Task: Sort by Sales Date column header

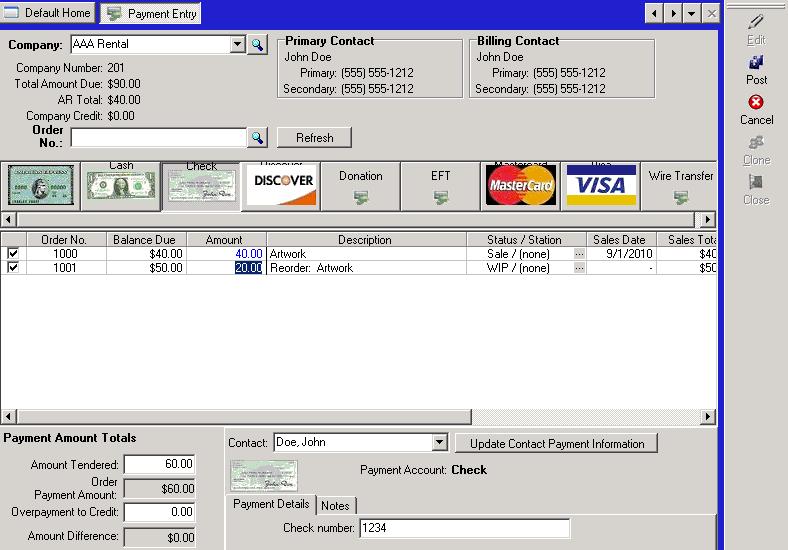Action: (622, 240)
